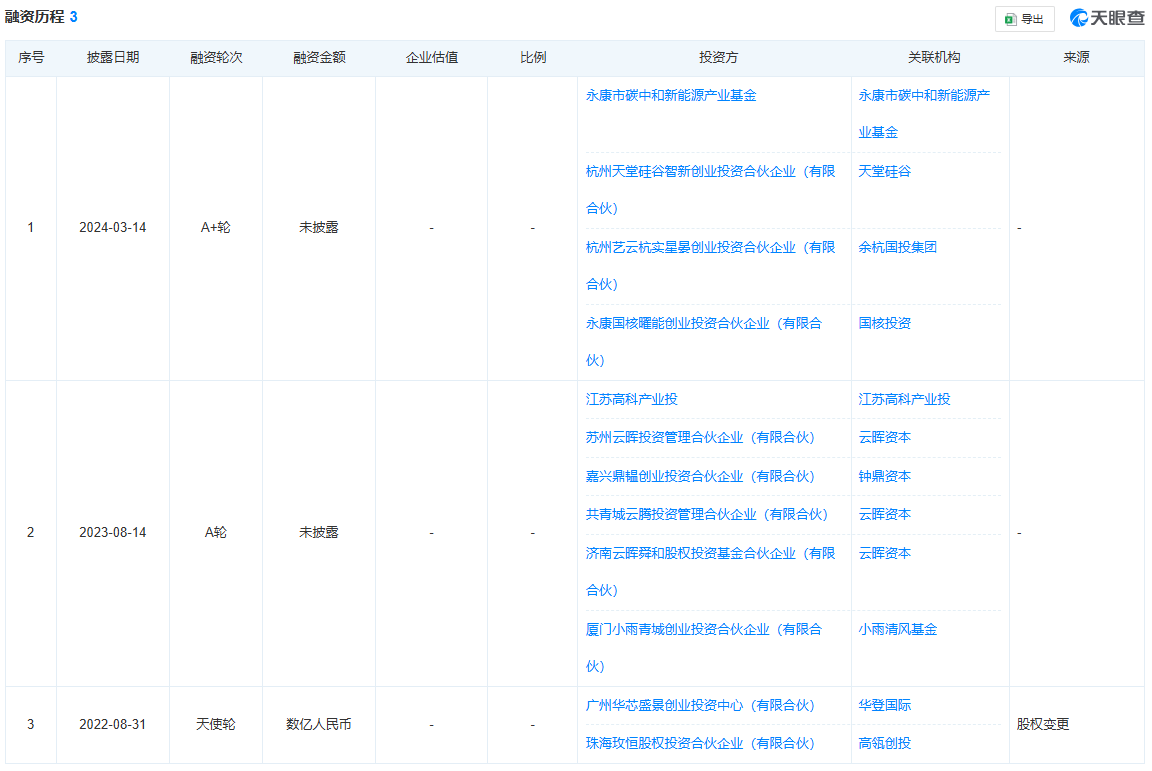
Task: Open 云晖资本 beside 共青城云腾投资管理合伙企业
Action: [x=885, y=514]
